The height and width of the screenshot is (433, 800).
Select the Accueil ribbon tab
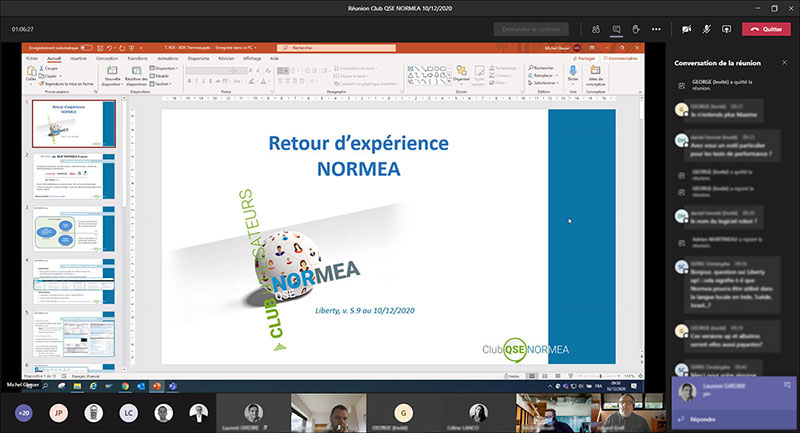(x=54, y=59)
